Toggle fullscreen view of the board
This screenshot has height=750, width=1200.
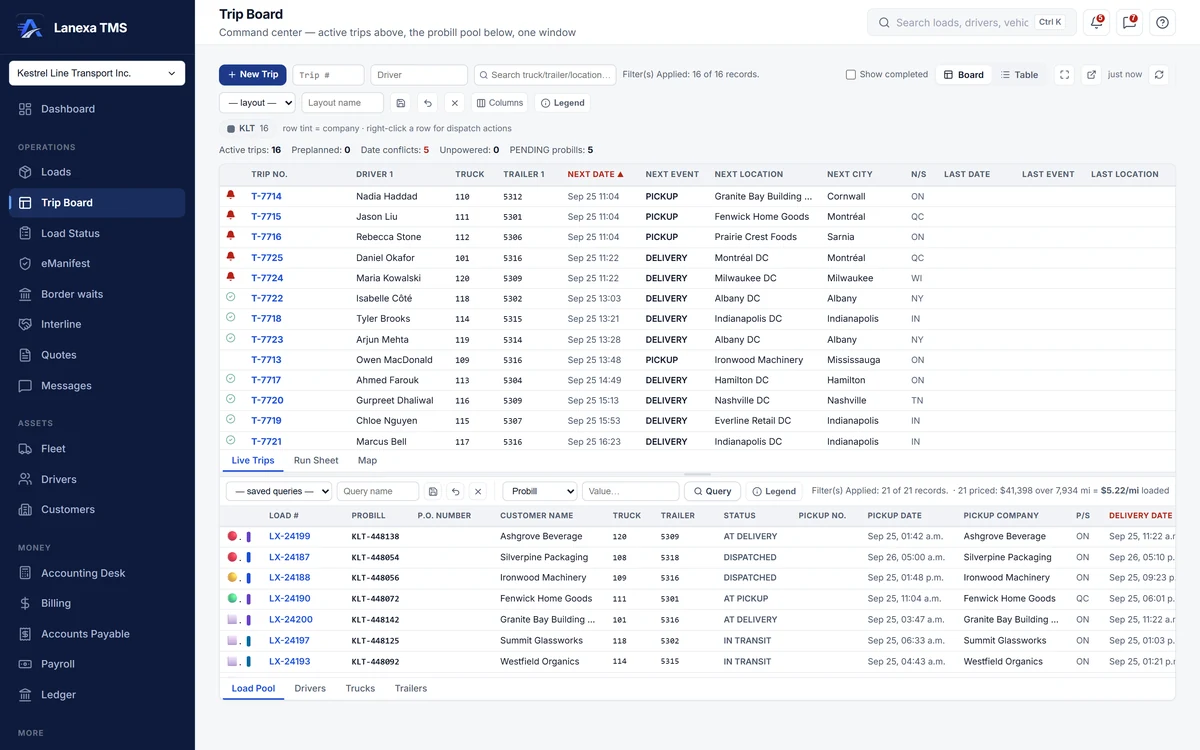(x=1065, y=75)
